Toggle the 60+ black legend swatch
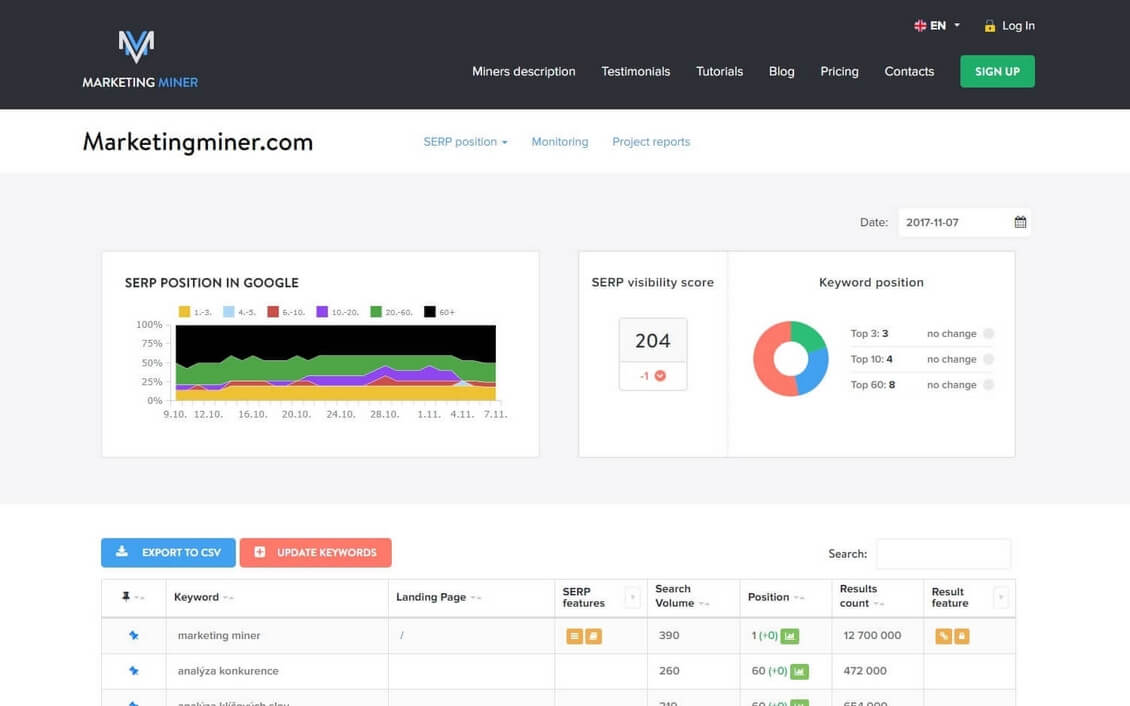This screenshot has width=1130, height=706. coord(430,312)
